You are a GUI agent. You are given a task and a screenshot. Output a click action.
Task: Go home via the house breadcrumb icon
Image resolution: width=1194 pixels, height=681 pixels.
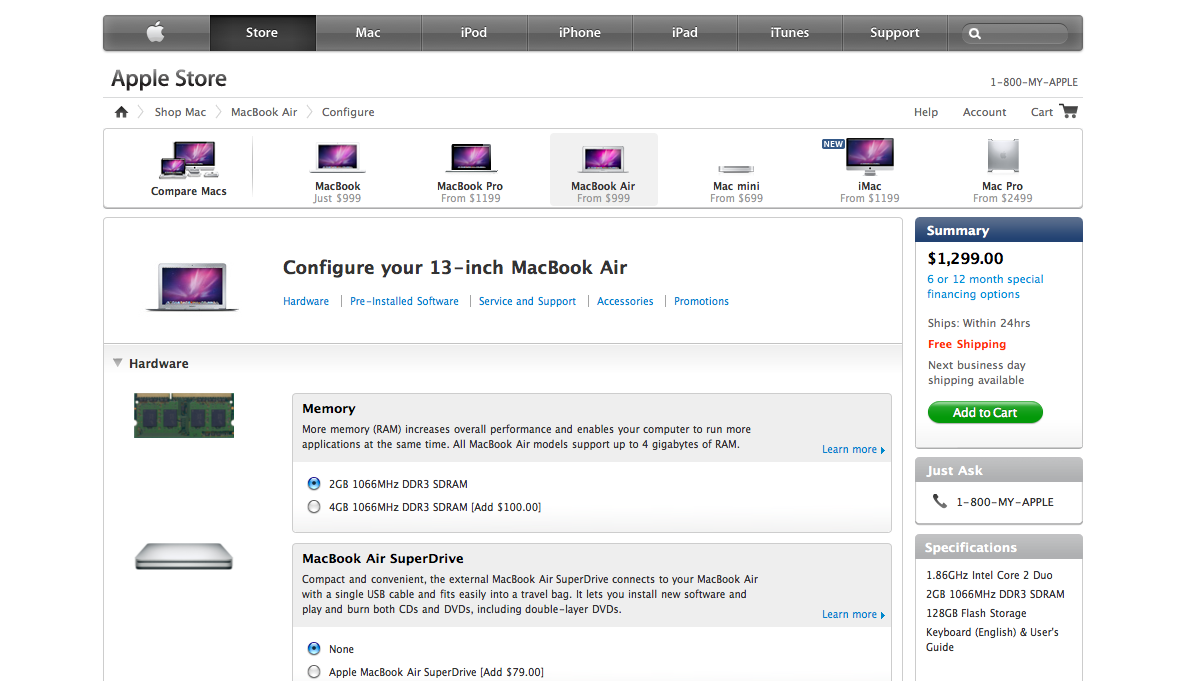(121, 112)
